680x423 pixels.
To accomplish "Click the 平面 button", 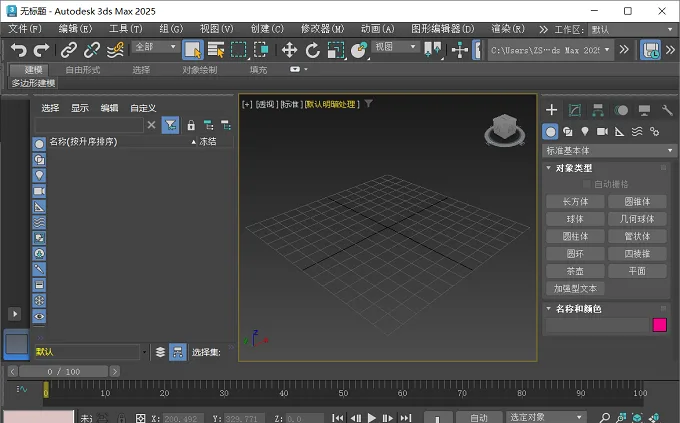I will click(637, 271).
